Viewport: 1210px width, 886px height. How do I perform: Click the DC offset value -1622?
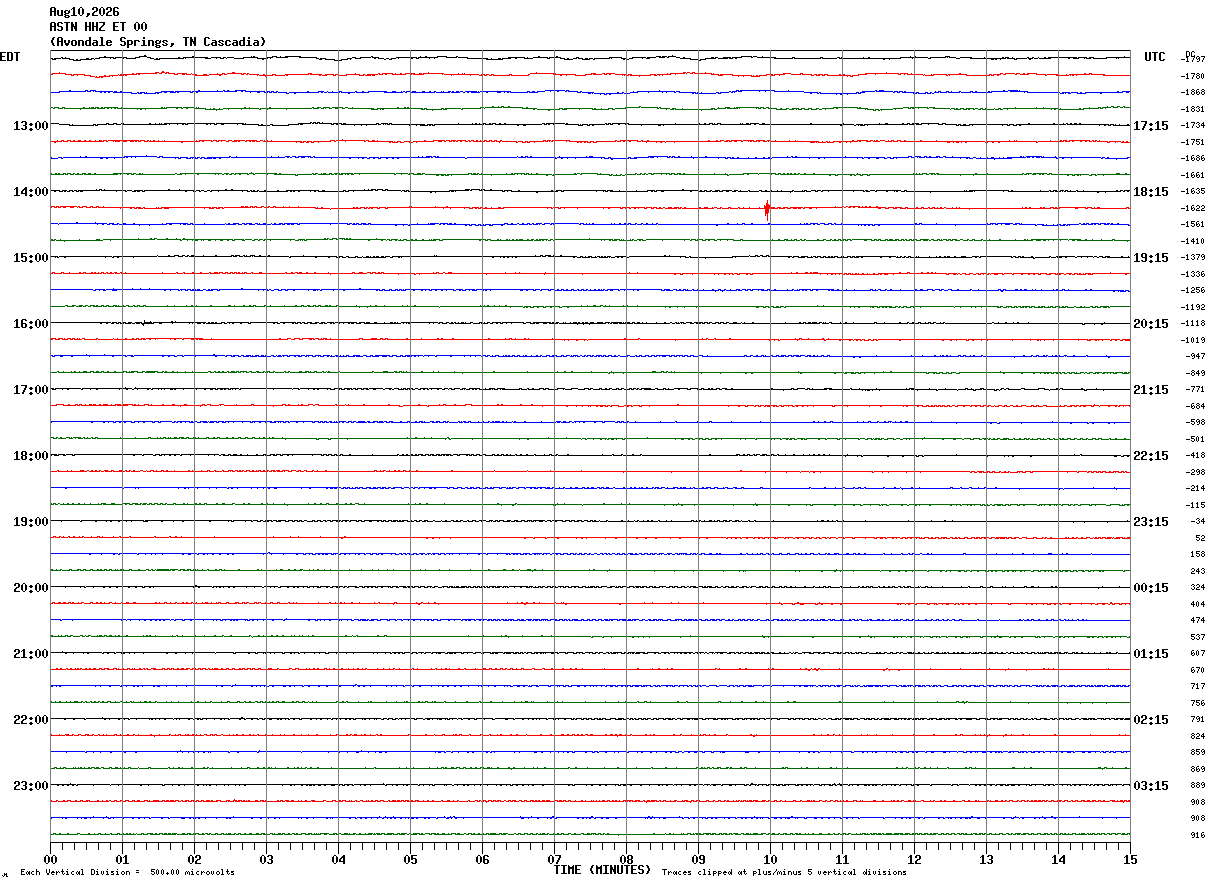click(x=1193, y=208)
